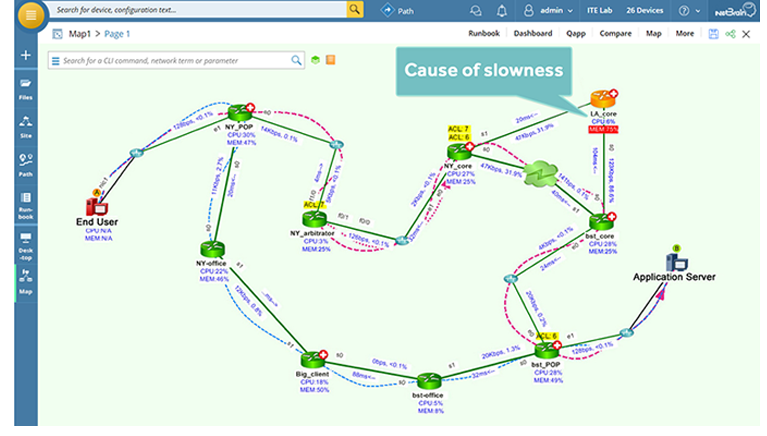Image resolution: width=767 pixels, height=436 pixels.
Task: Select the NY_core router
Action: pos(459,152)
